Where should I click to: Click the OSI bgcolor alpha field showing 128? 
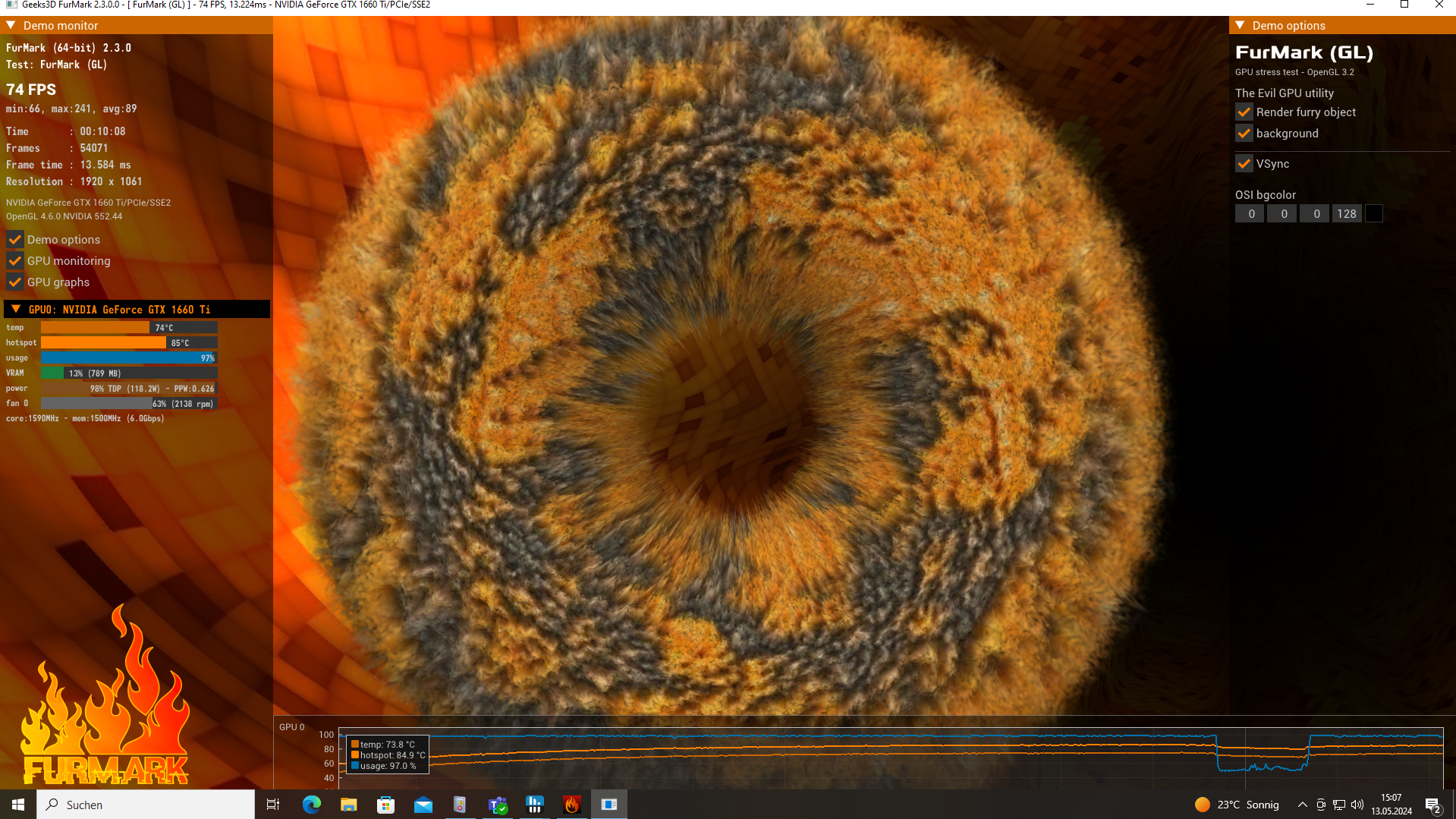tap(1347, 214)
